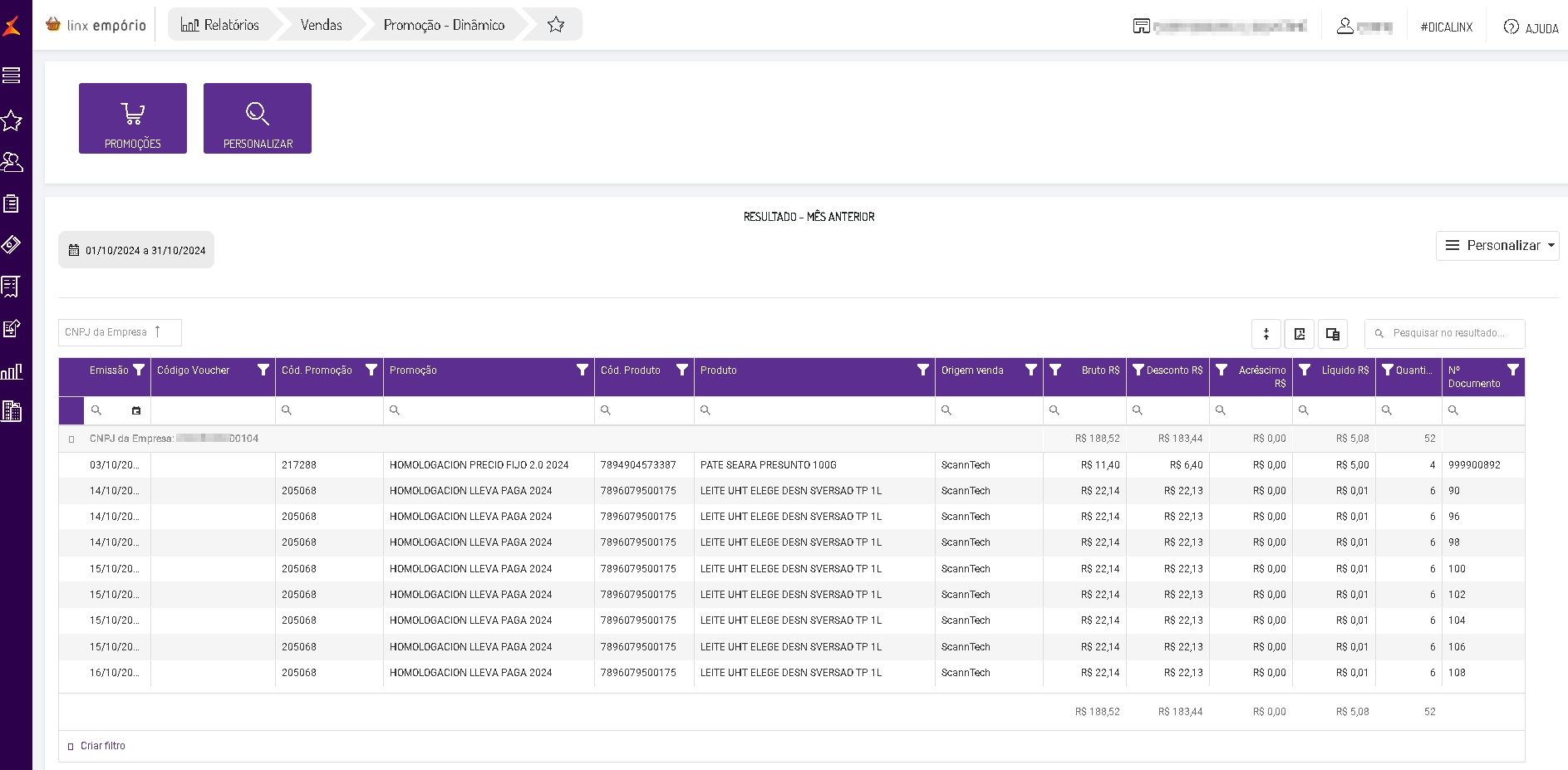Export results with the PDF icon

click(x=1299, y=334)
